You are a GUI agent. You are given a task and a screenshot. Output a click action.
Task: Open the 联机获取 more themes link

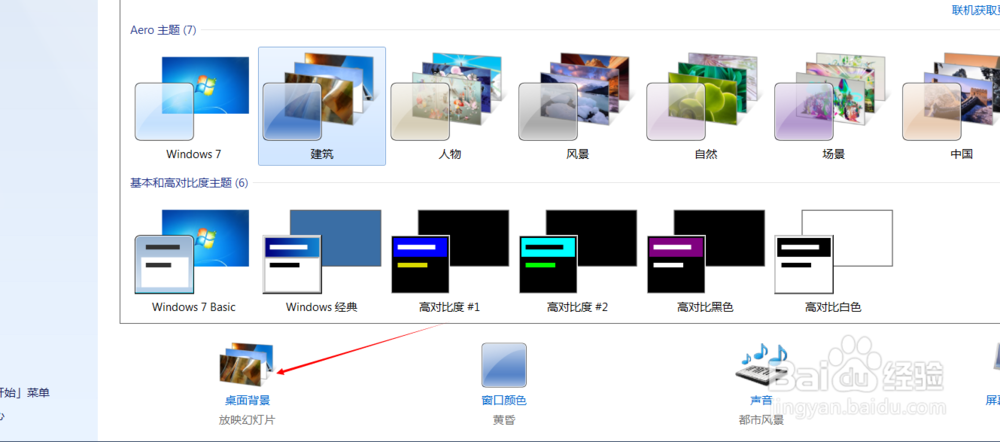(x=976, y=10)
